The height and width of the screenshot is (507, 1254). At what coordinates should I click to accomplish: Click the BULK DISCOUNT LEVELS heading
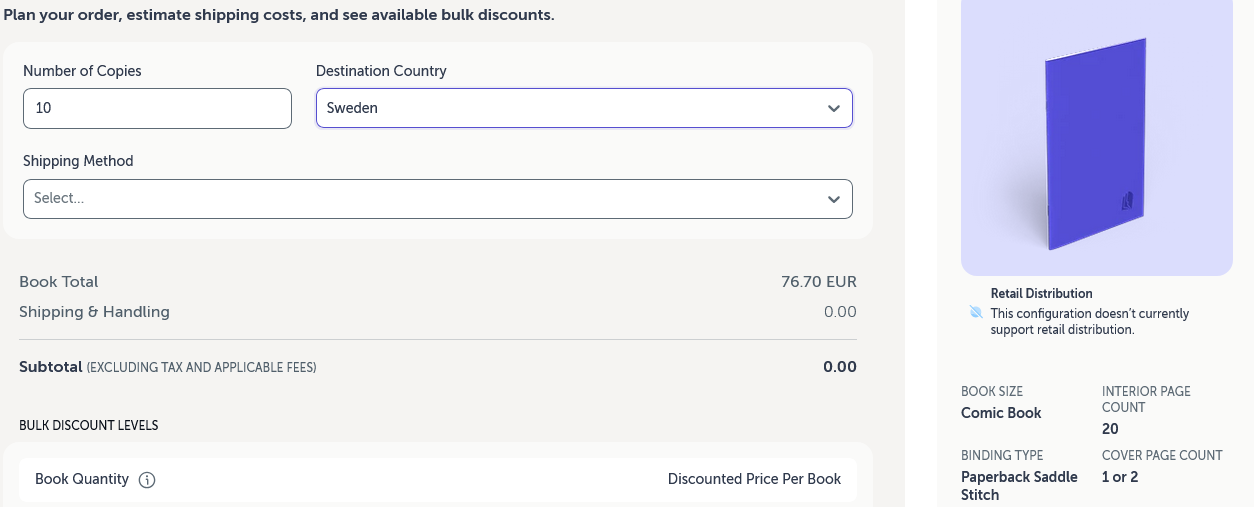(88, 425)
